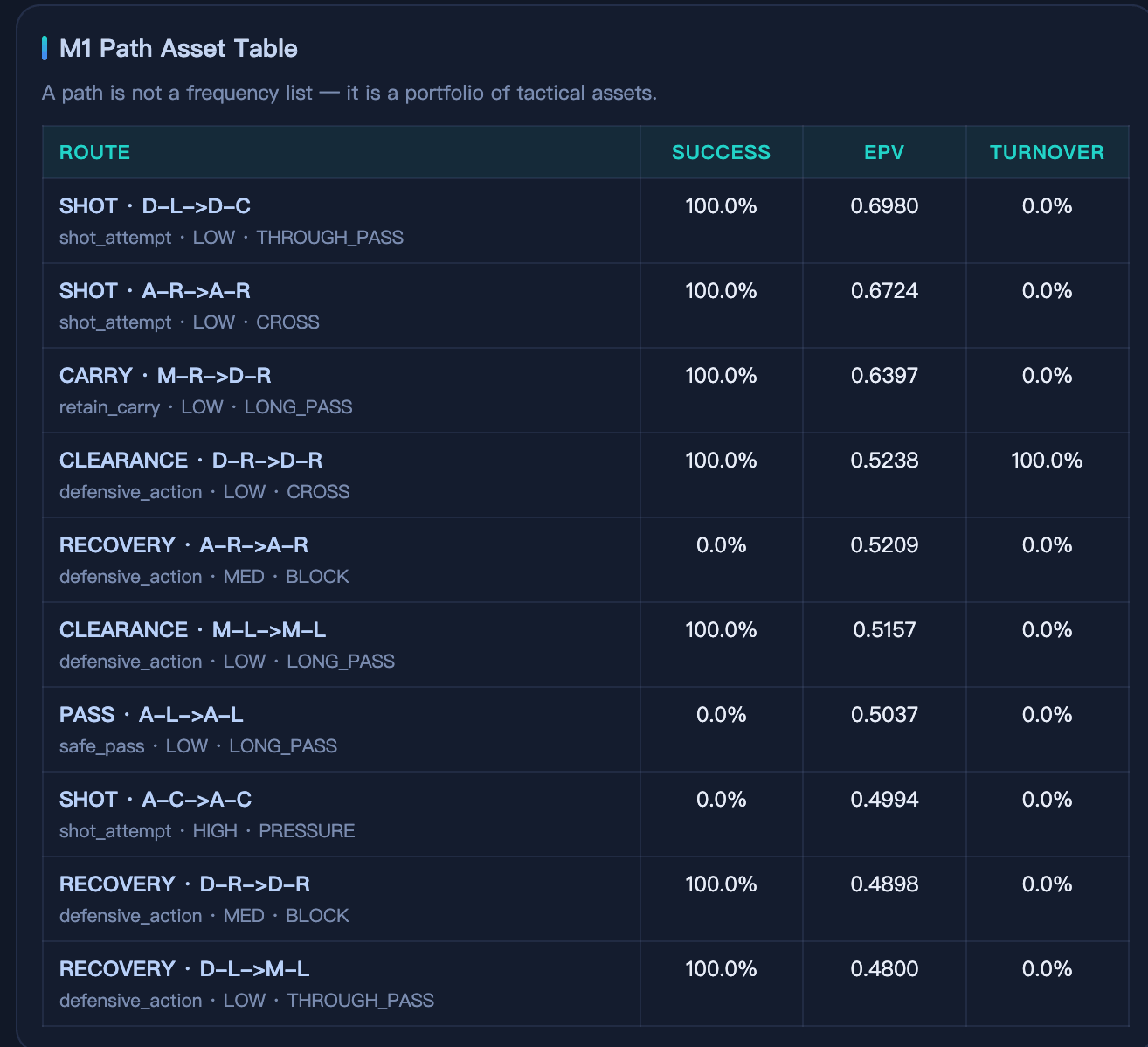Click the PASS · A-L->A-L route
The image size is (1148, 1047).
pos(151,715)
